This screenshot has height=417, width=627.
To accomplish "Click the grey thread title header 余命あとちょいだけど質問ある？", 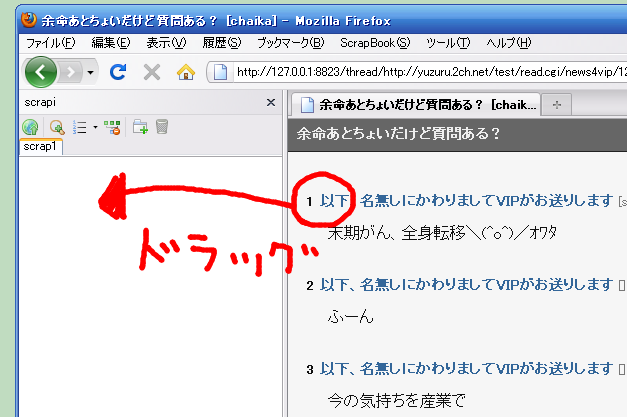I will [x=398, y=134].
